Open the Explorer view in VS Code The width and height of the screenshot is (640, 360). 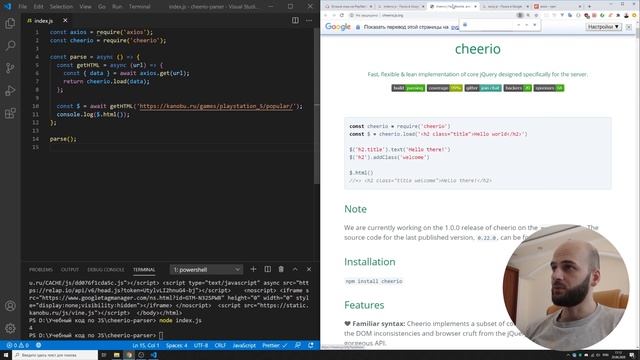[10, 23]
